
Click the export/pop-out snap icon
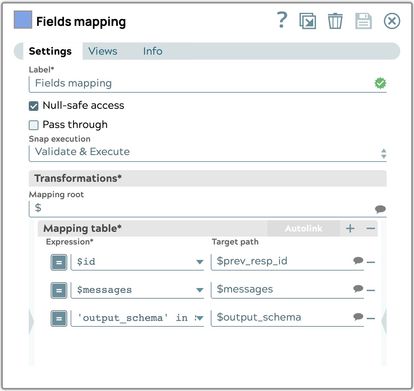[x=307, y=21]
